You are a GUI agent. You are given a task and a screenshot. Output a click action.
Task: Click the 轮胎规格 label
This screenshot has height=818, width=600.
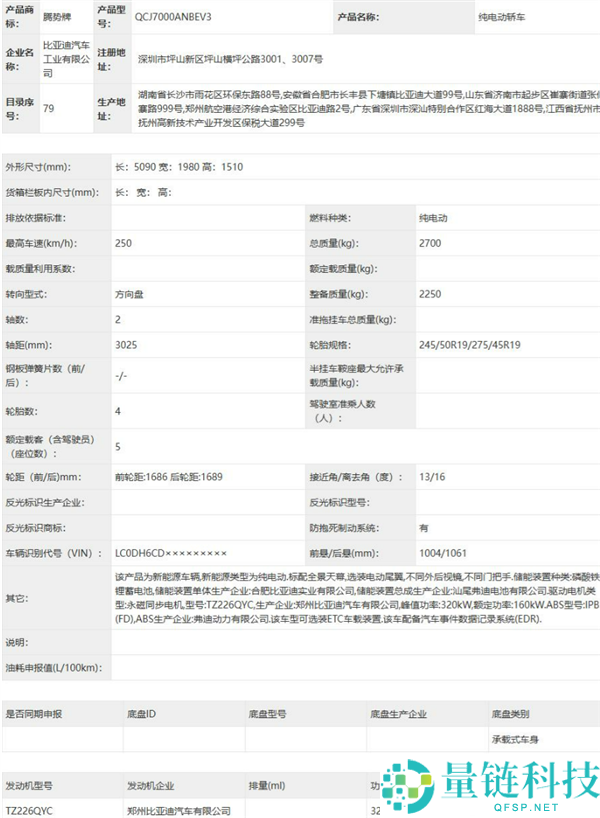coord(330,345)
